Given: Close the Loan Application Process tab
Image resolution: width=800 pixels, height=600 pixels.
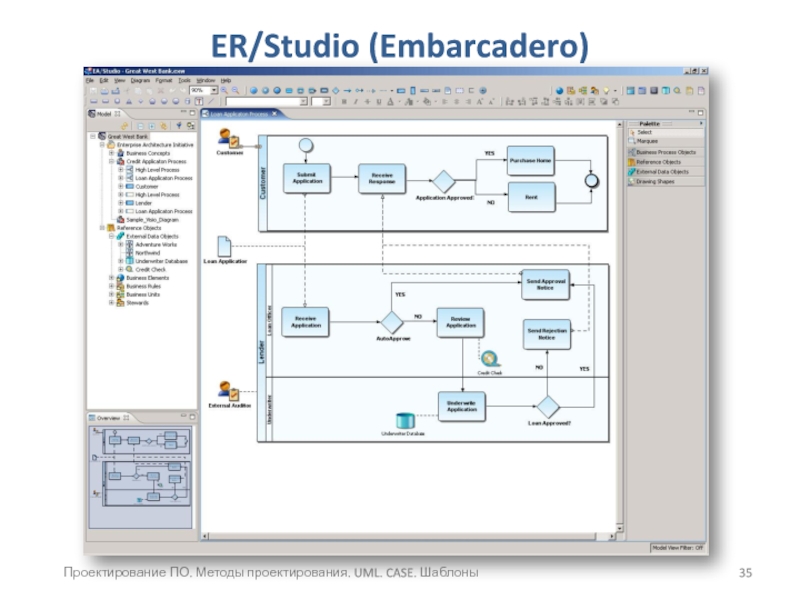Looking at the screenshot, I should pos(274,114).
